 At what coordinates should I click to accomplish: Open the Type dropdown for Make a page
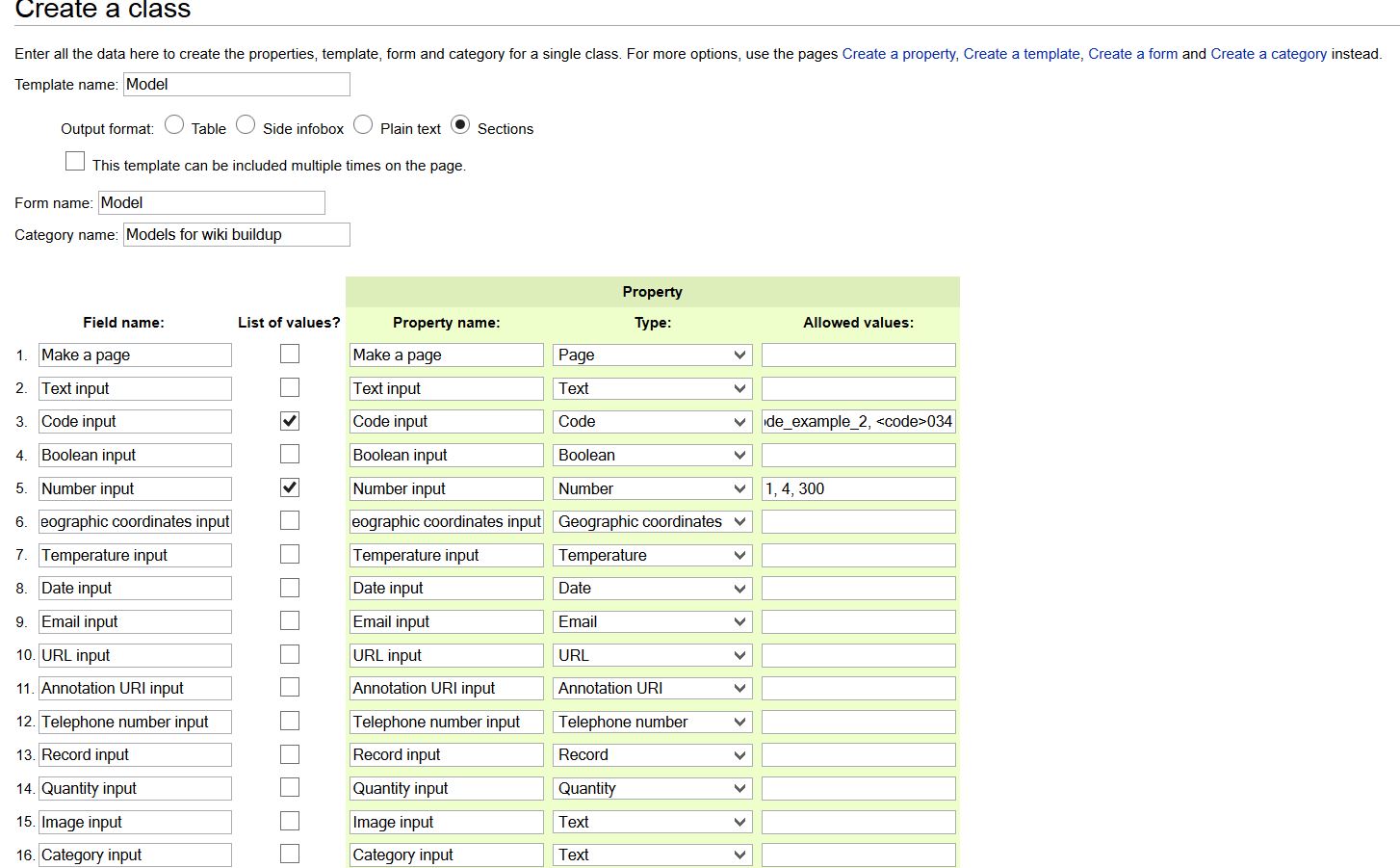click(x=652, y=355)
